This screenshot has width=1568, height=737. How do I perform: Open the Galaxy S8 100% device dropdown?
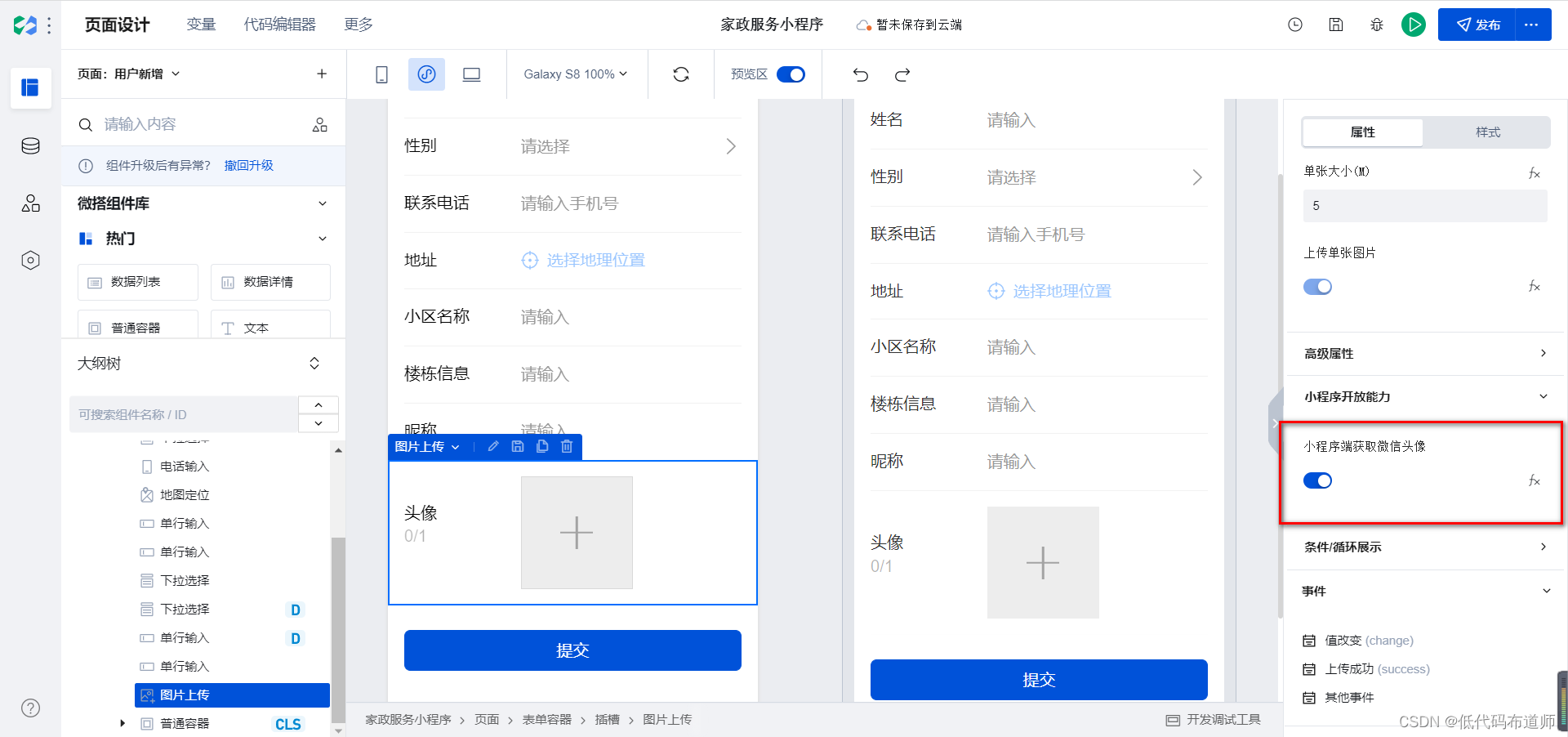pos(576,74)
